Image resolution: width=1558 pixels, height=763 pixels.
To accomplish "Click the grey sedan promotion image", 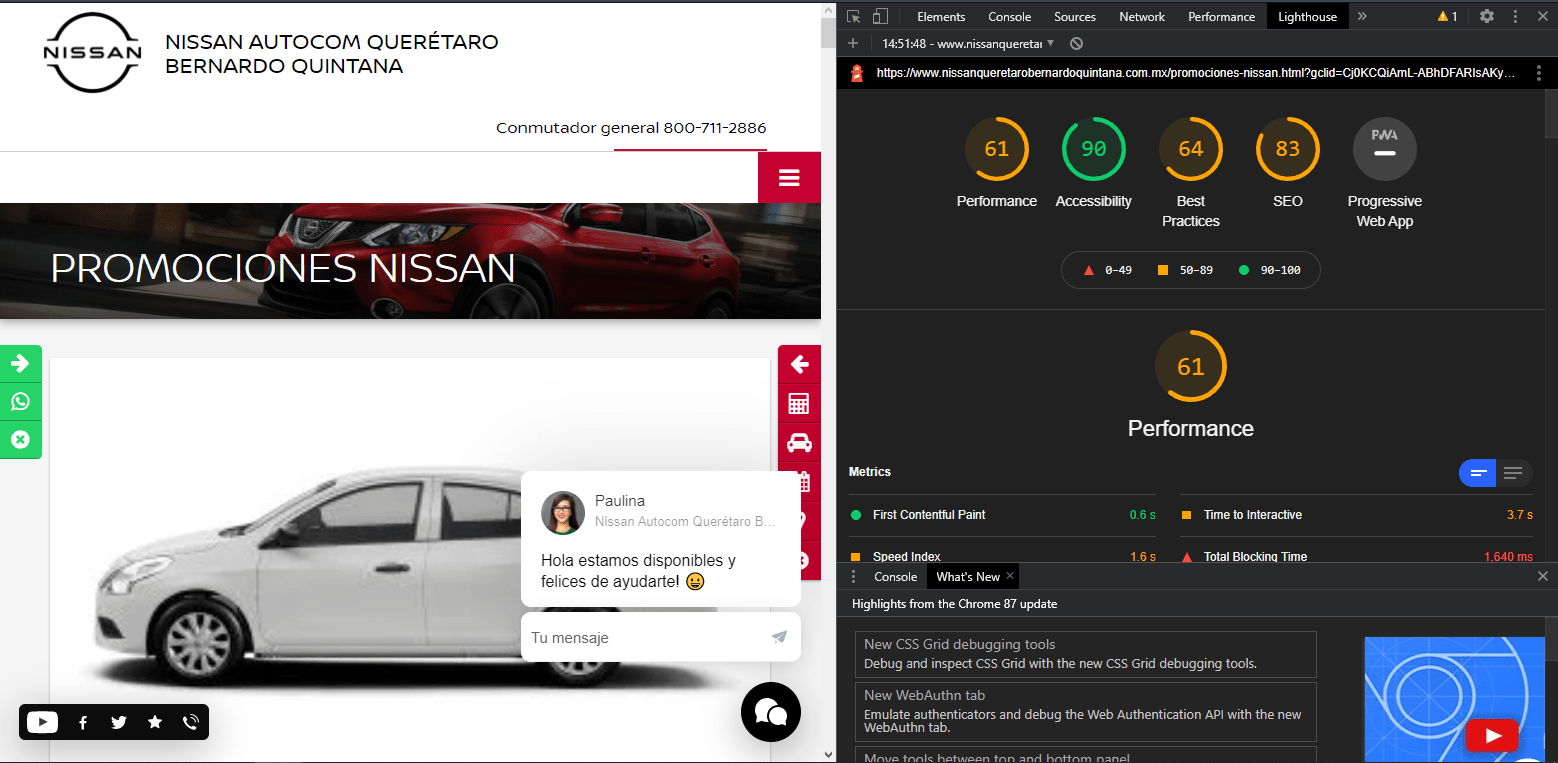I will pos(410,558).
